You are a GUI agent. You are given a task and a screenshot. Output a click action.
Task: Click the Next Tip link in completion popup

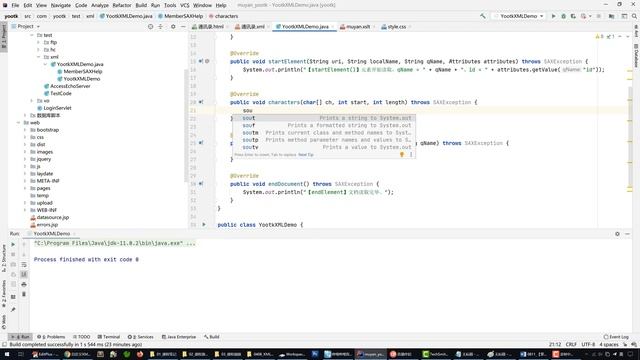tap(306, 155)
